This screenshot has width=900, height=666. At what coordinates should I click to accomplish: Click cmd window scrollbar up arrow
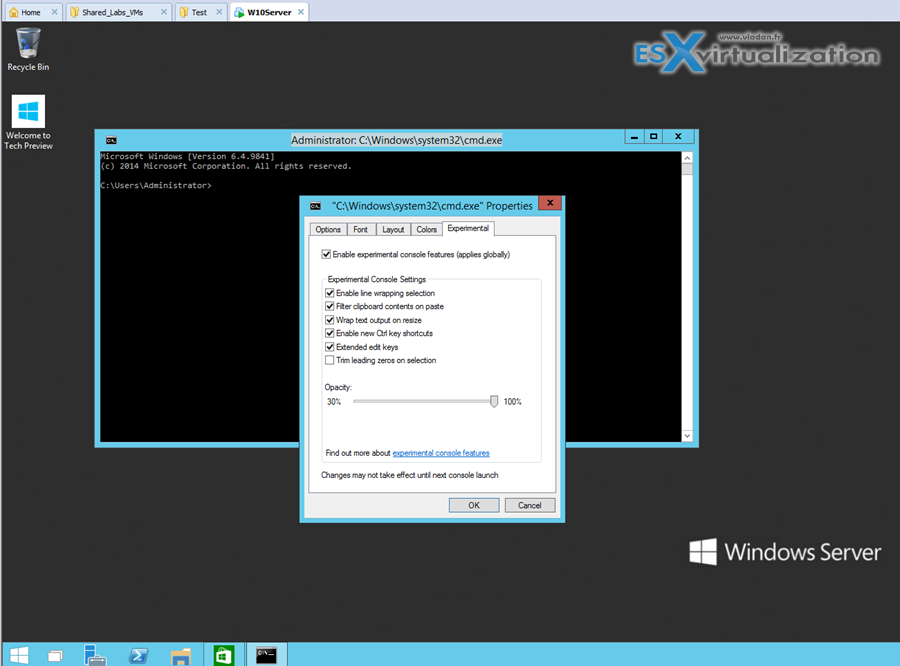pyautogui.click(x=687, y=157)
